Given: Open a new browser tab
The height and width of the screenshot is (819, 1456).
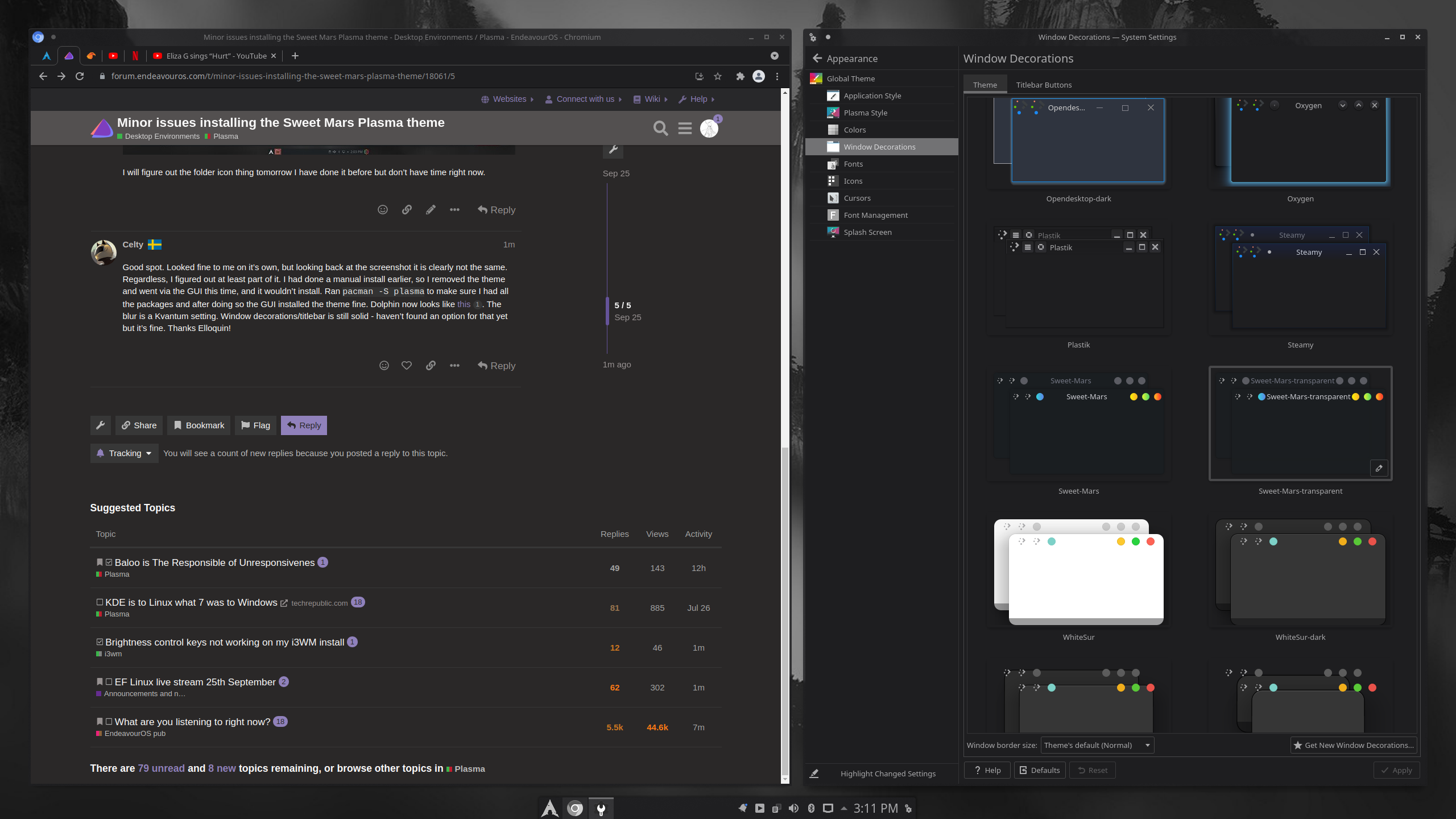Looking at the screenshot, I should [x=295, y=56].
